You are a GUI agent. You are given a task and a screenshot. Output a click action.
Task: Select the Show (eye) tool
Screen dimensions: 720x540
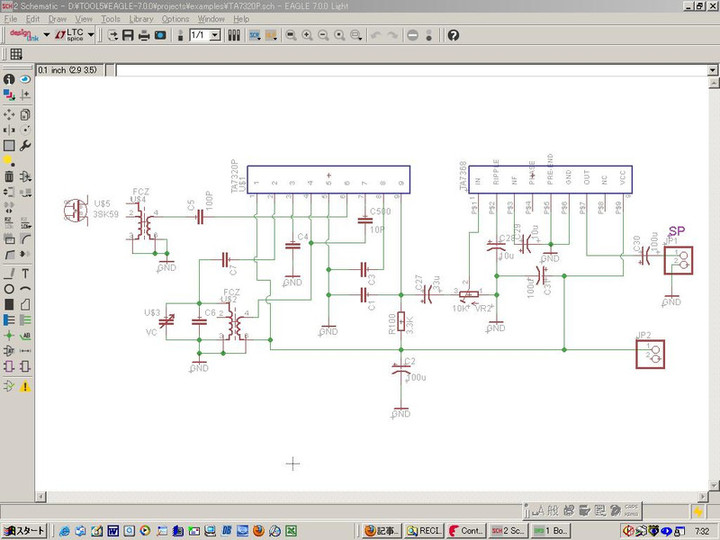pyautogui.click(x=25, y=78)
